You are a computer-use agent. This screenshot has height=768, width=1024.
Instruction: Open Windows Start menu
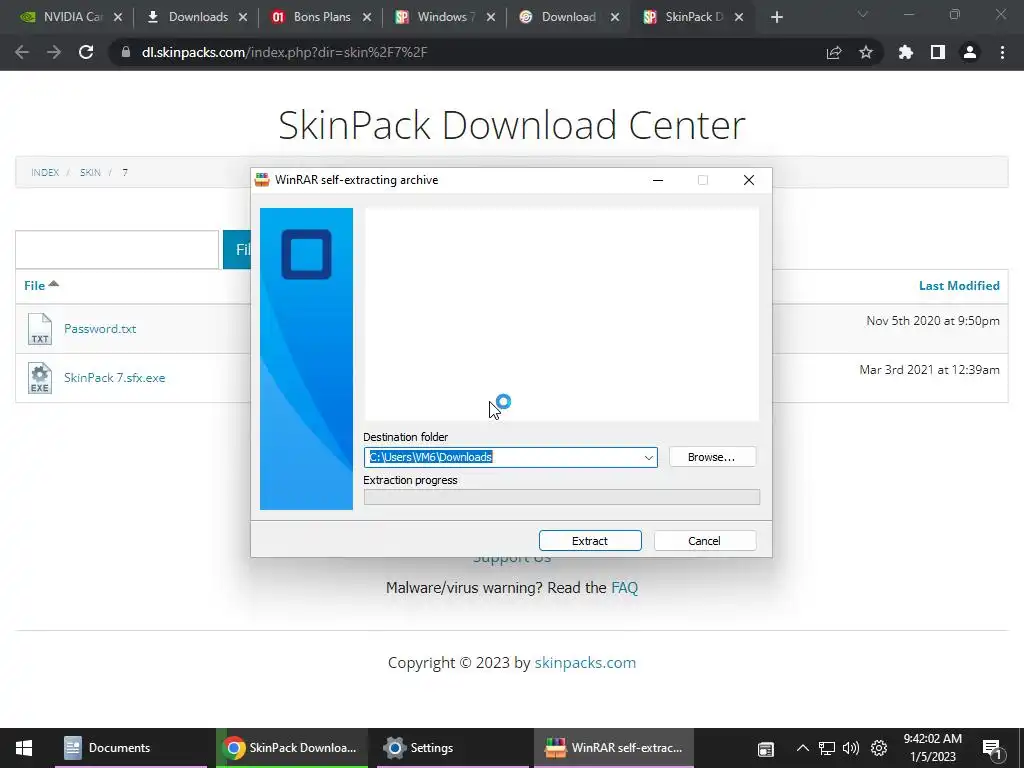24,748
